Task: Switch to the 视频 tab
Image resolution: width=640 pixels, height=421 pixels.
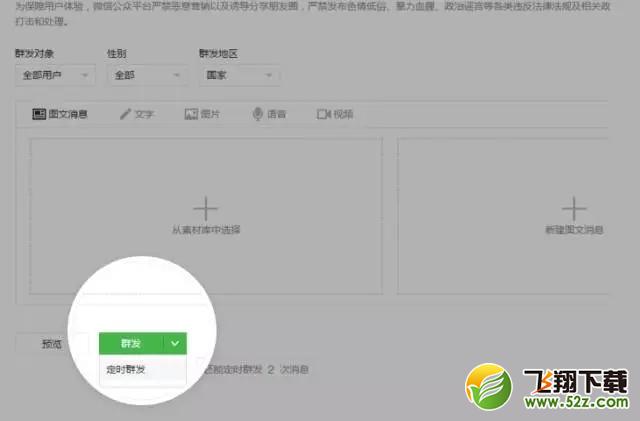Action: pos(335,114)
